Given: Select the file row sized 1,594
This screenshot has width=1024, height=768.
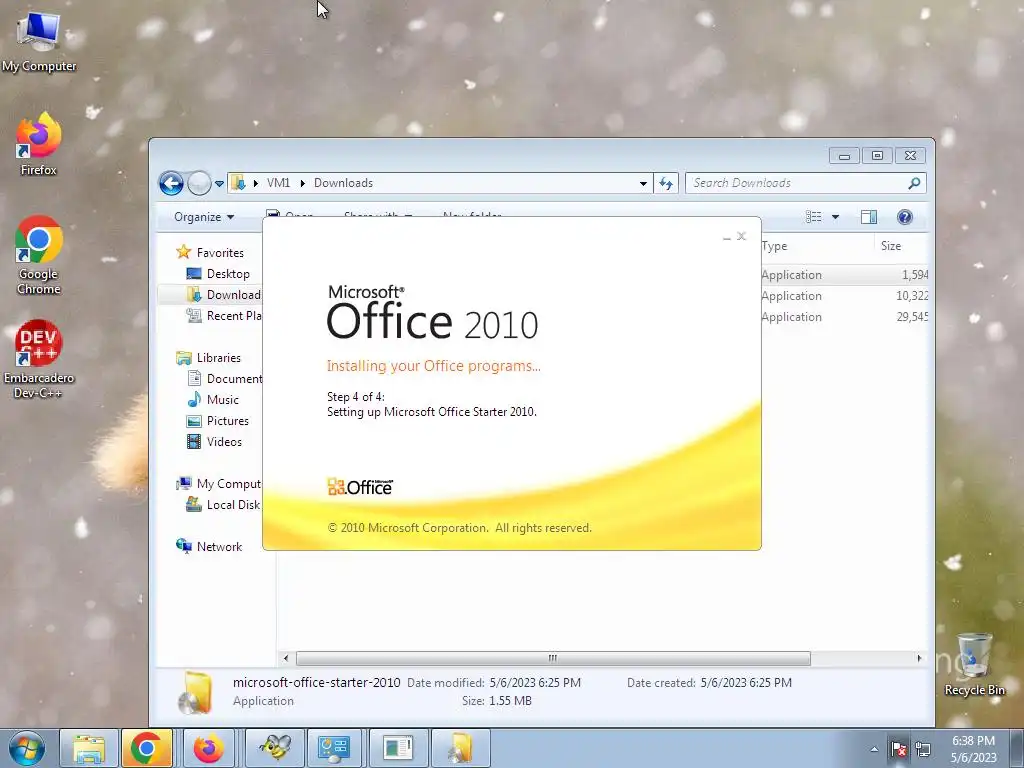Looking at the screenshot, I should pos(844,275).
